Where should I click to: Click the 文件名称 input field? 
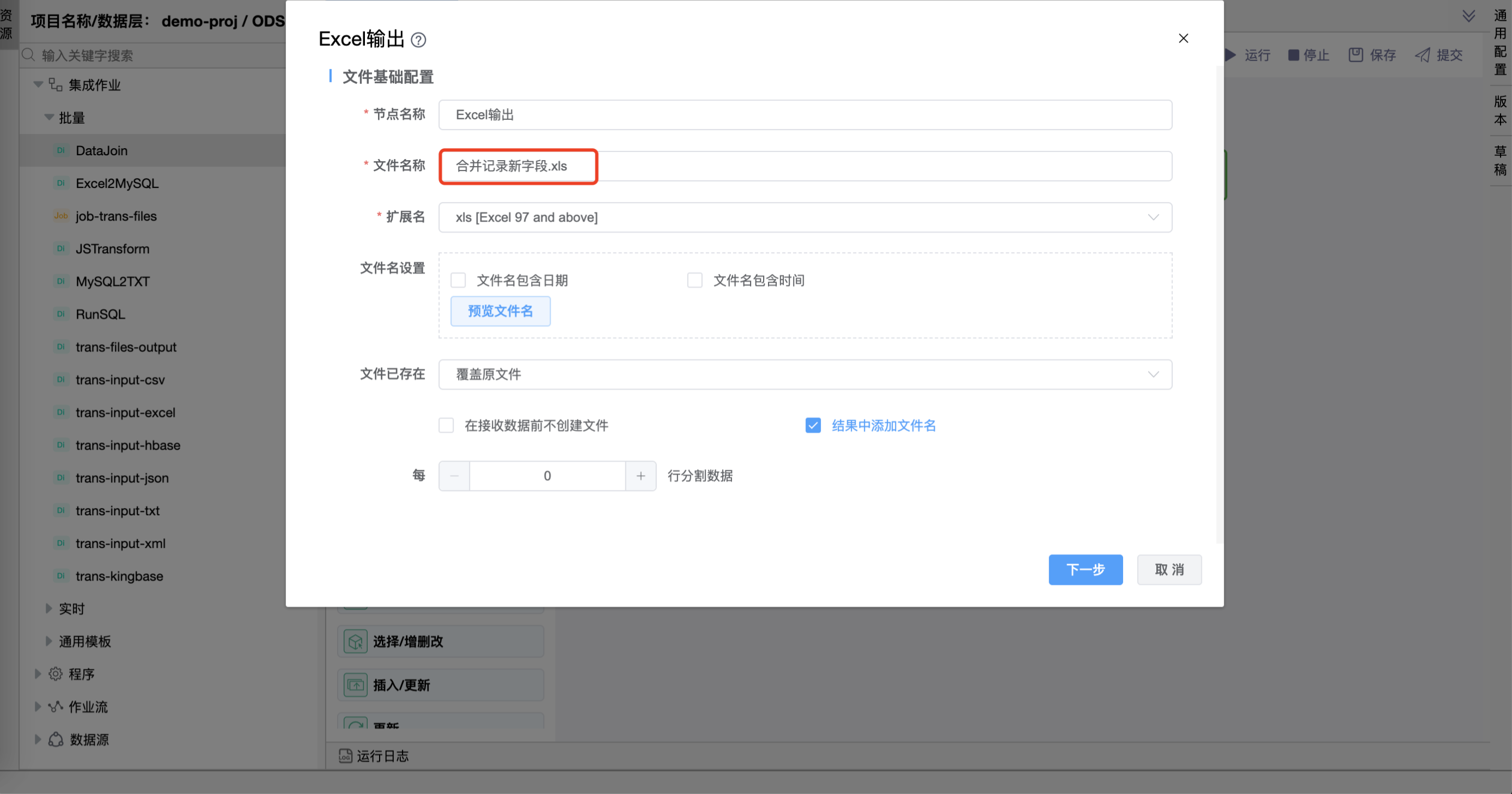(804, 166)
